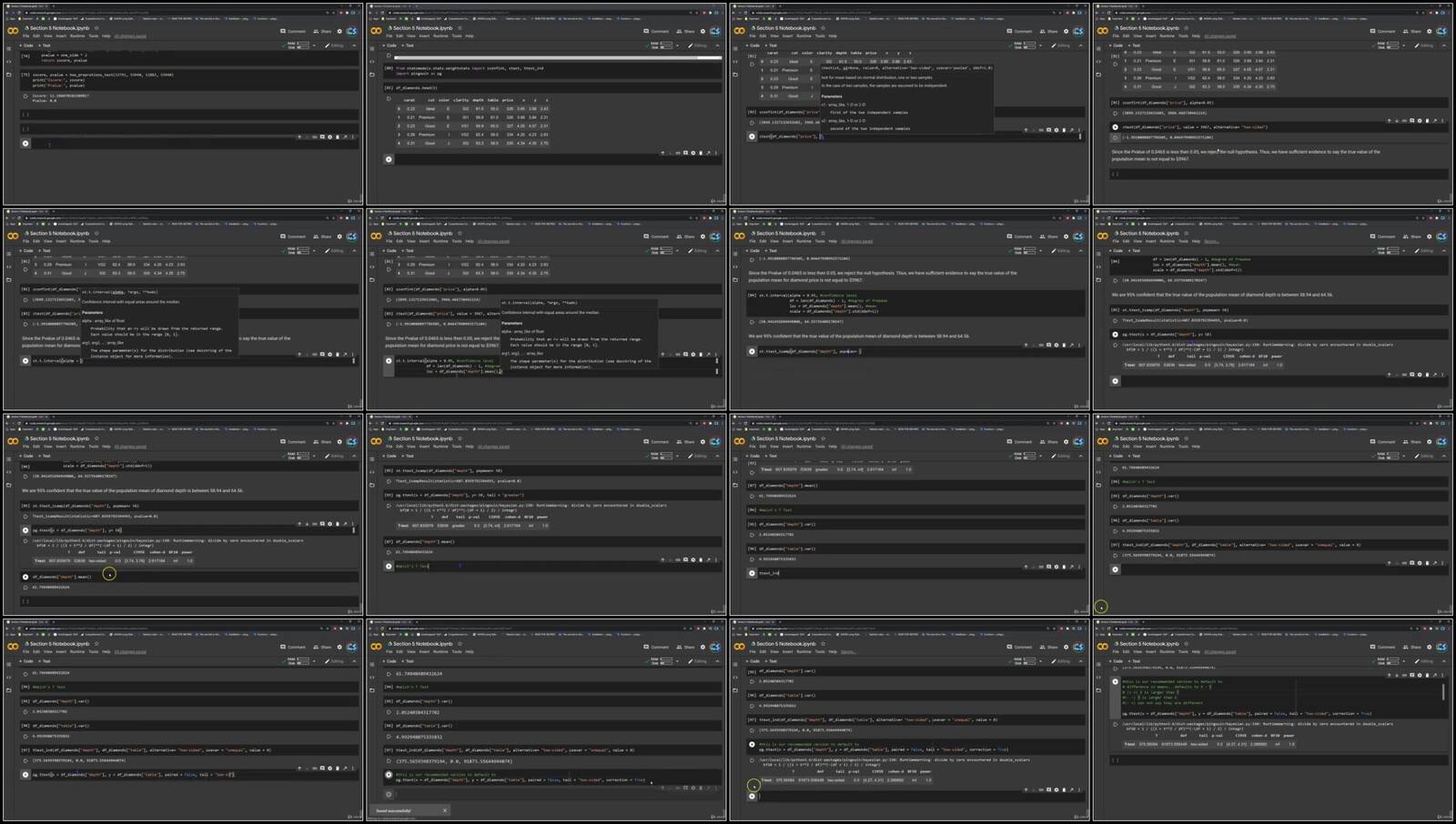Run the depth mean cell beside the yellow cursor
This screenshot has height=824, width=1456.
click(x=25, y=577)
